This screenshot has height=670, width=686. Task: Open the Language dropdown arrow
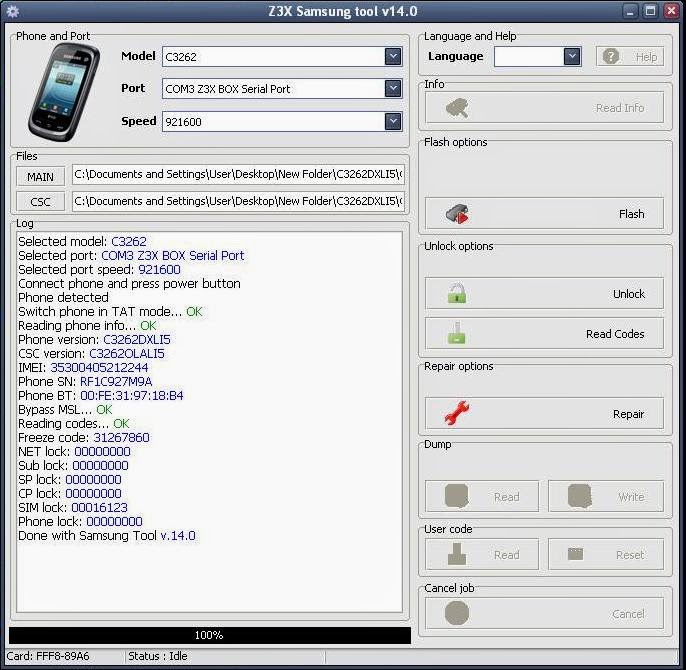(572, 56)
